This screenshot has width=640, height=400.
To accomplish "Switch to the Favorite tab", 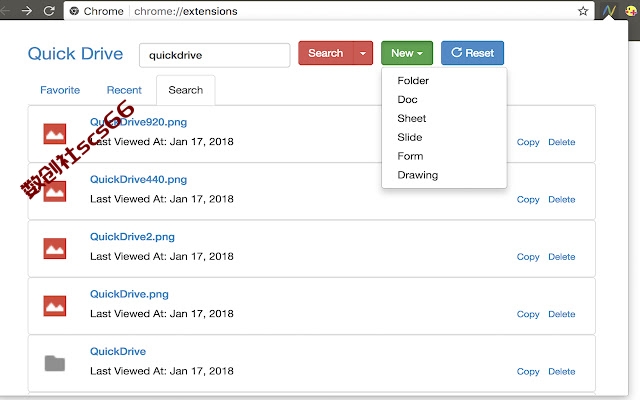I will pos(60,90).
